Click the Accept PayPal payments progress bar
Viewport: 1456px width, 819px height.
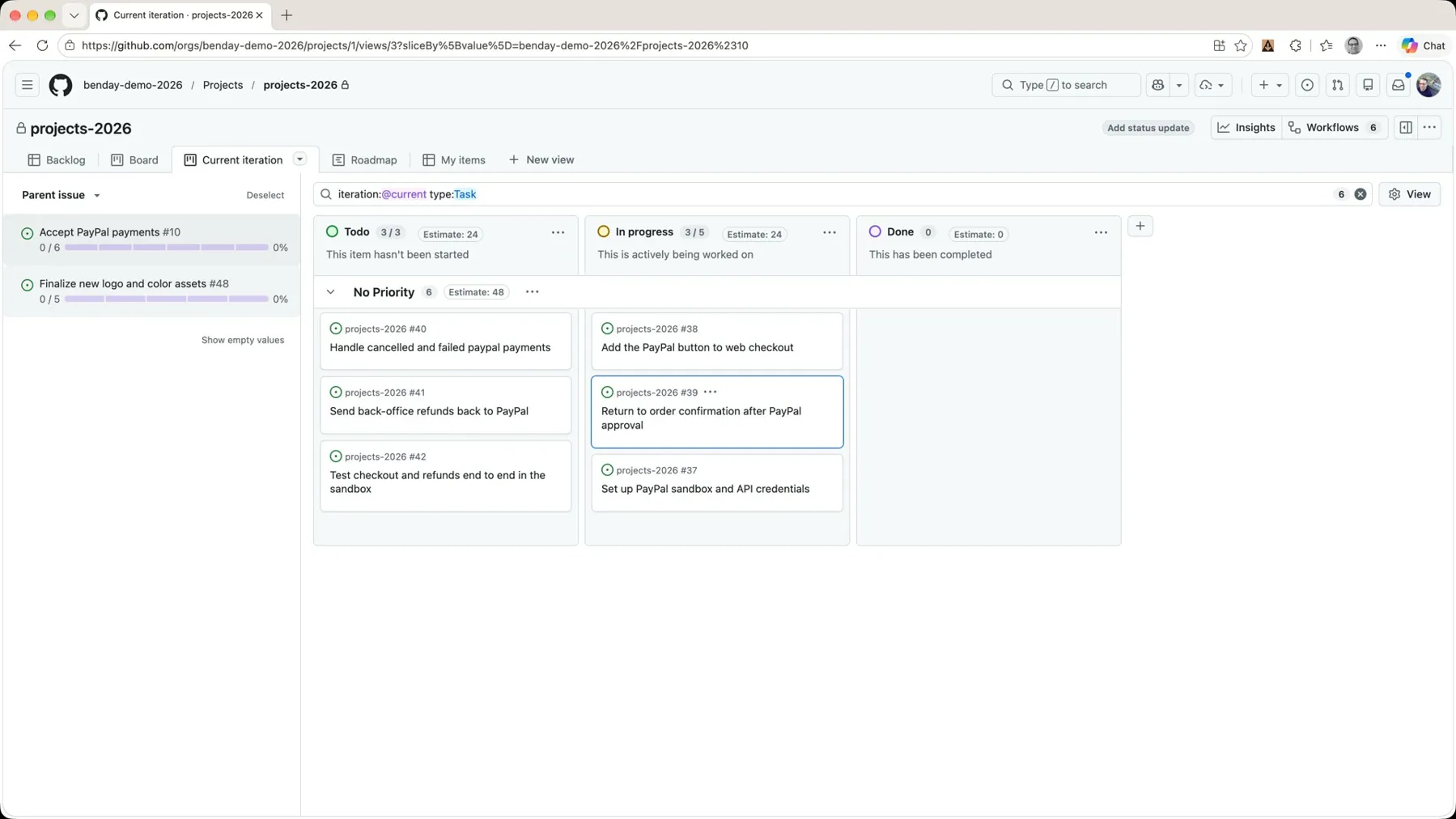tap(166, 248)
